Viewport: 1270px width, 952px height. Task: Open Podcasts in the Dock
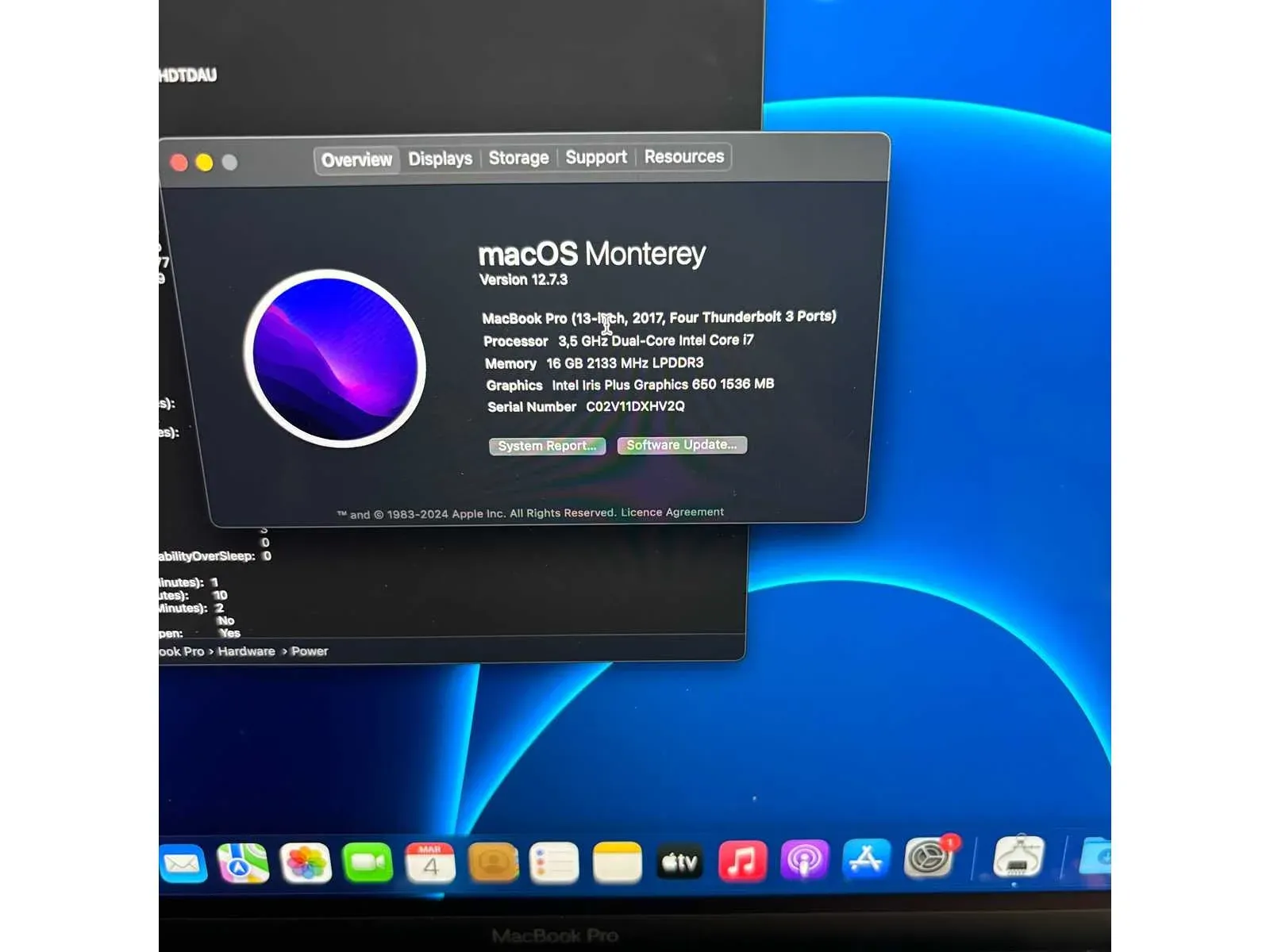click(804, 860)
